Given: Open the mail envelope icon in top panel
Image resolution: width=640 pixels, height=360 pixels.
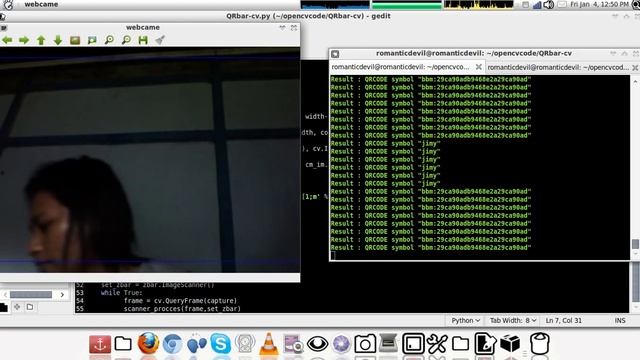Looking at the screenshot, I should (x=562, y=4).
